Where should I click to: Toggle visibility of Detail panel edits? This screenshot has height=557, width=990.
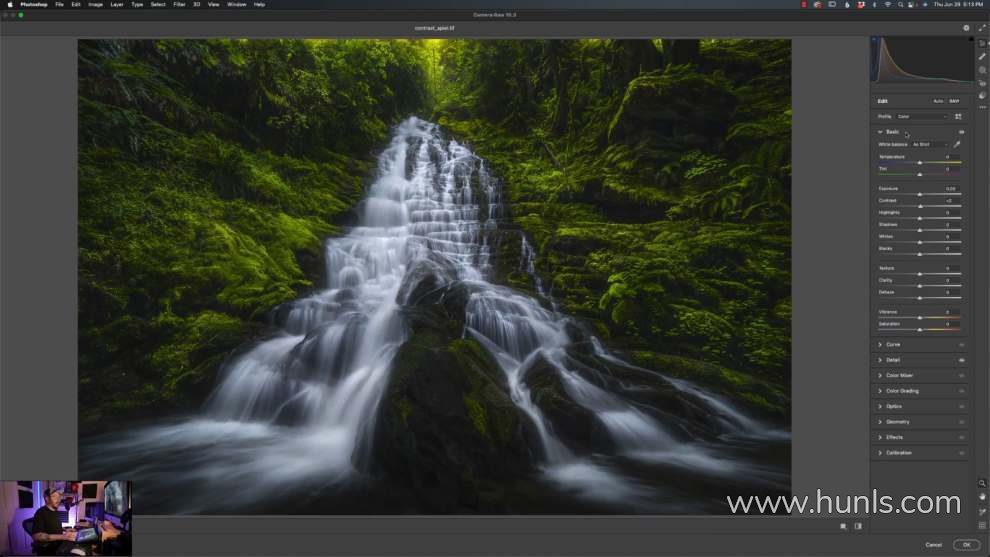(x=962, y=360)
